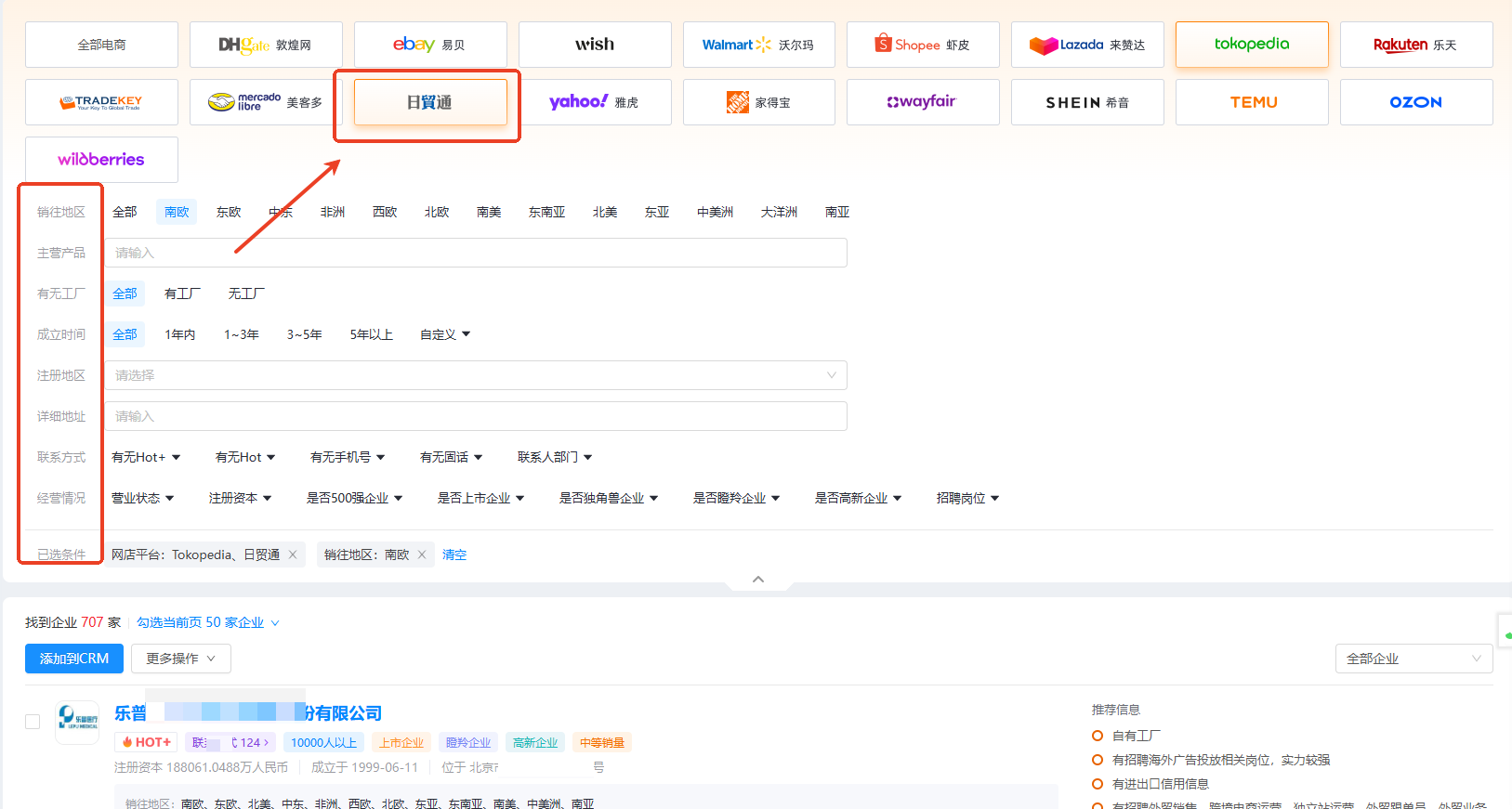Screen dimensions: 1512x809
Task: Expand the 是否高新企业 dropdown
Action: click(x=858, y=498)
